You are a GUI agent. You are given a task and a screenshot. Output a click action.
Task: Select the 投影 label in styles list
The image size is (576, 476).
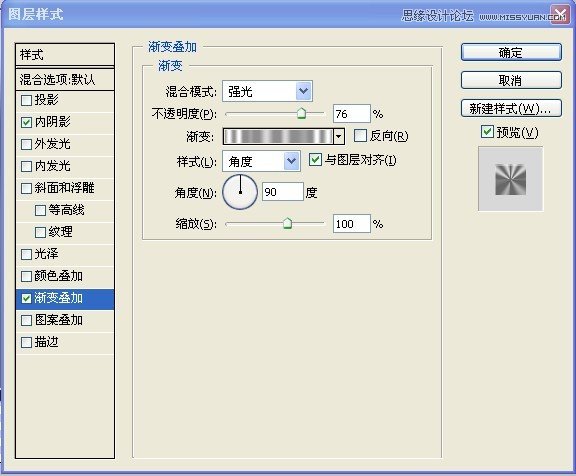click(47, 100)
